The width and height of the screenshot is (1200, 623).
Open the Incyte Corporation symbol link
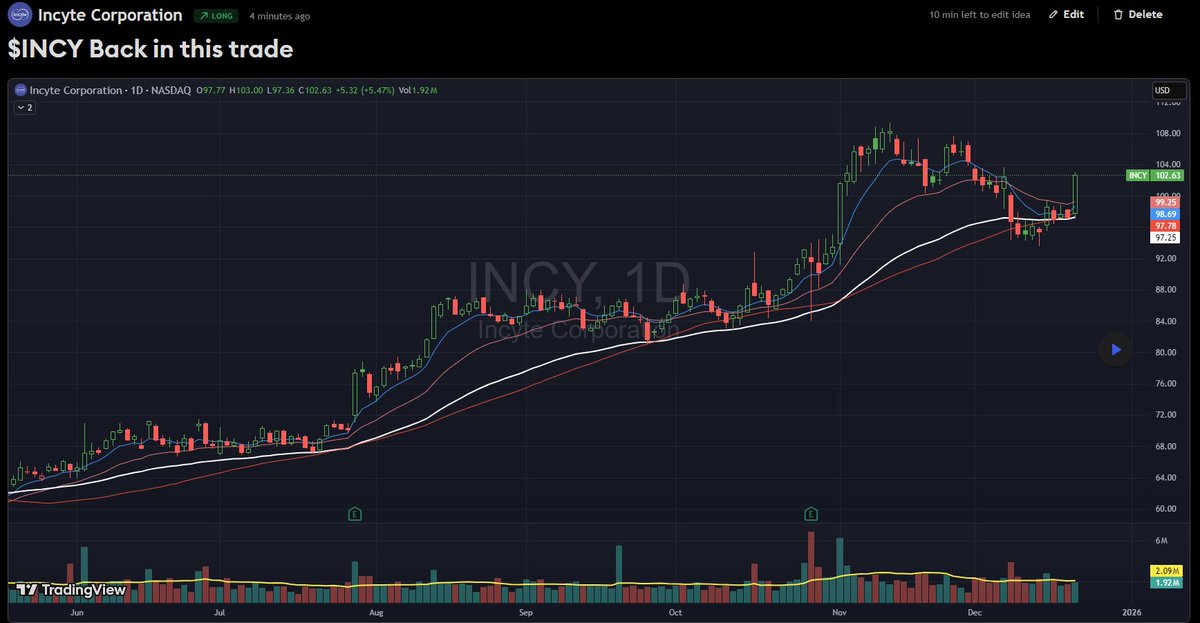pos(110,15)
